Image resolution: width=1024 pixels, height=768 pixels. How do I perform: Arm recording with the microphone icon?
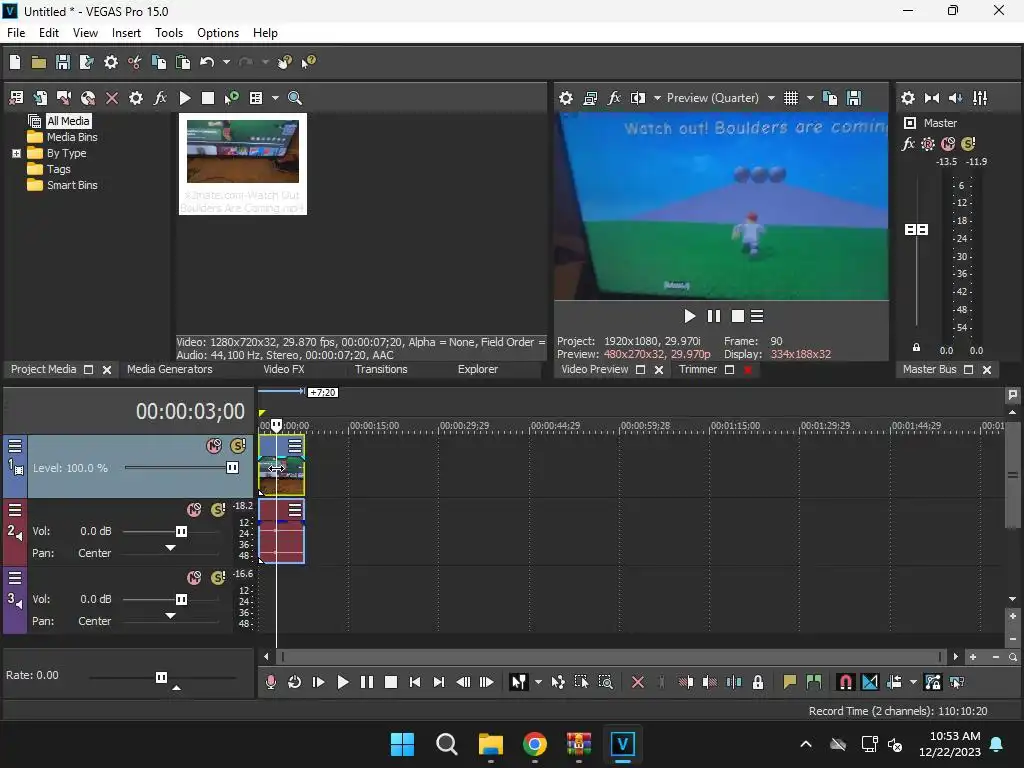[271, 682]
